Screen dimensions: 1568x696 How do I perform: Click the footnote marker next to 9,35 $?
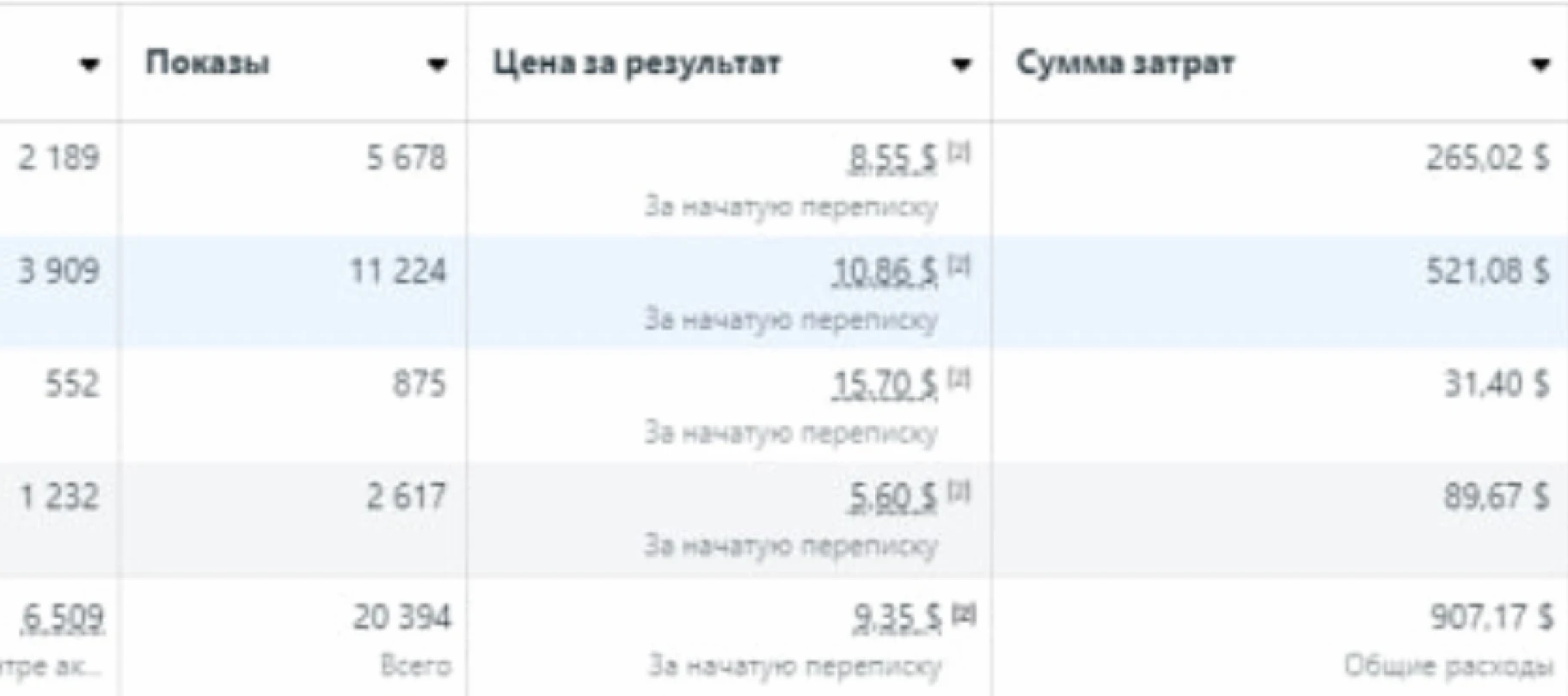click(963, 614)
